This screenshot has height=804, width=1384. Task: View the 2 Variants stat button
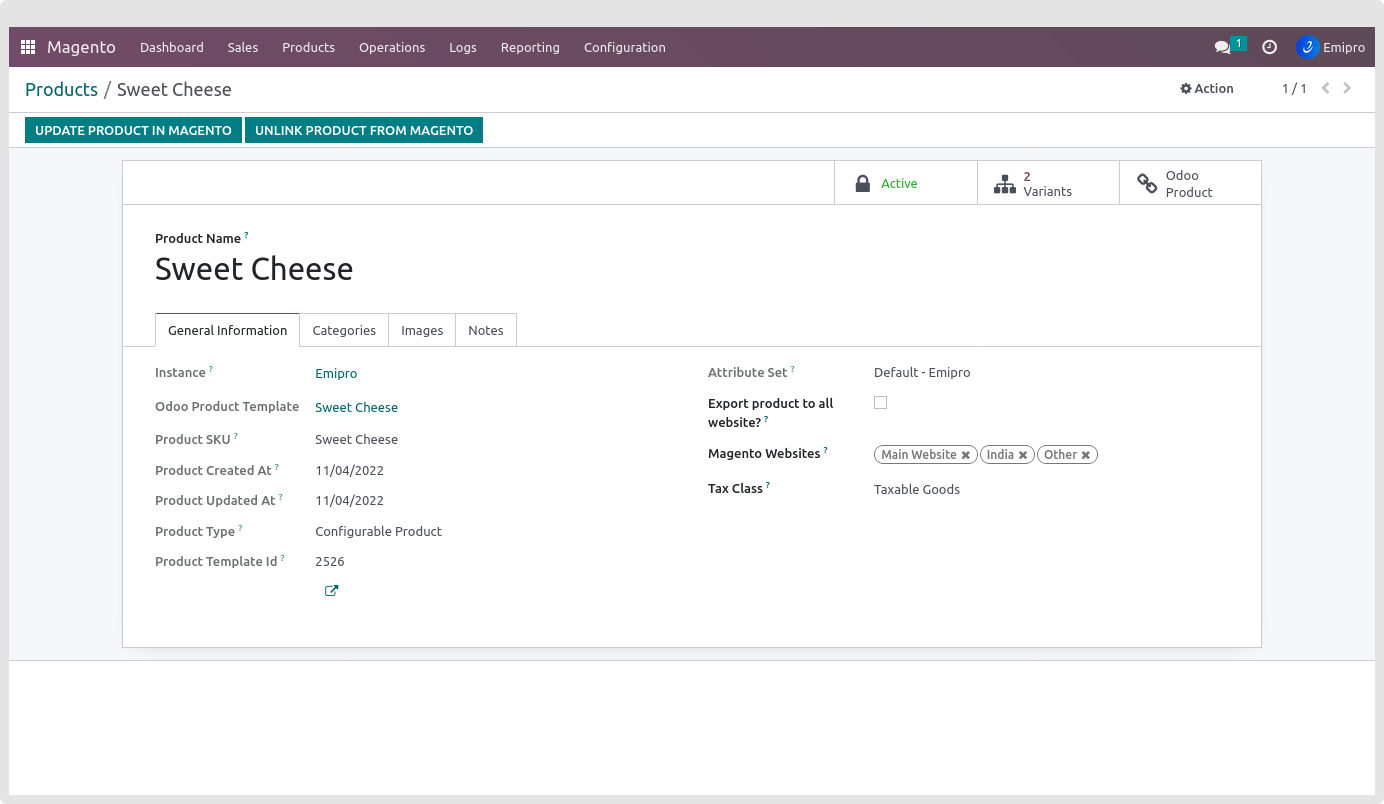point(1047,183)
